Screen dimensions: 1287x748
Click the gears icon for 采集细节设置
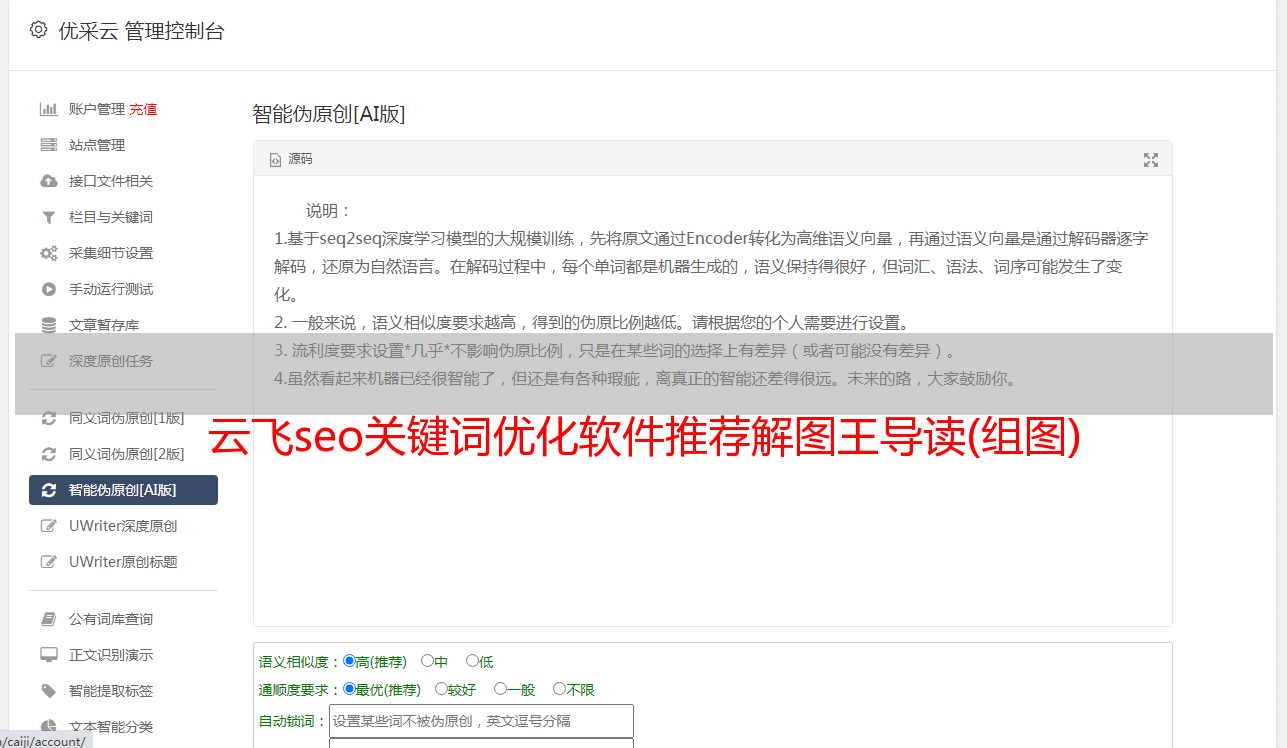48,253
